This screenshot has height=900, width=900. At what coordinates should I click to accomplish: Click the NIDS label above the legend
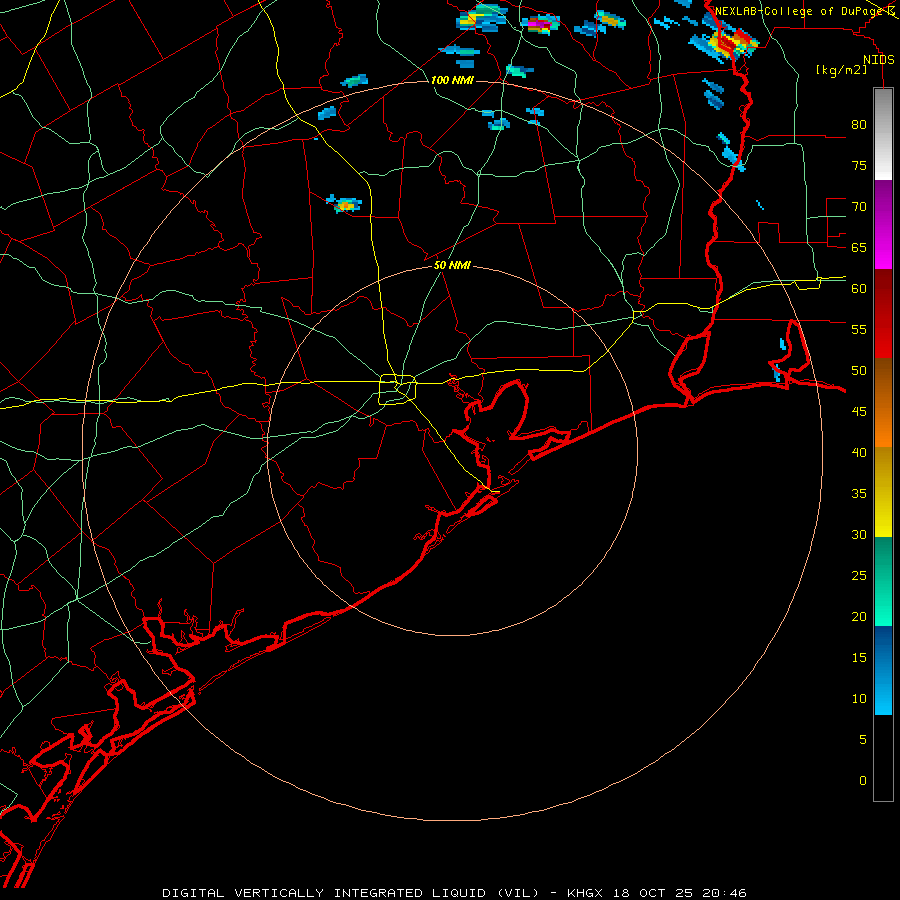pyautogui.click(x=878, y=60)
